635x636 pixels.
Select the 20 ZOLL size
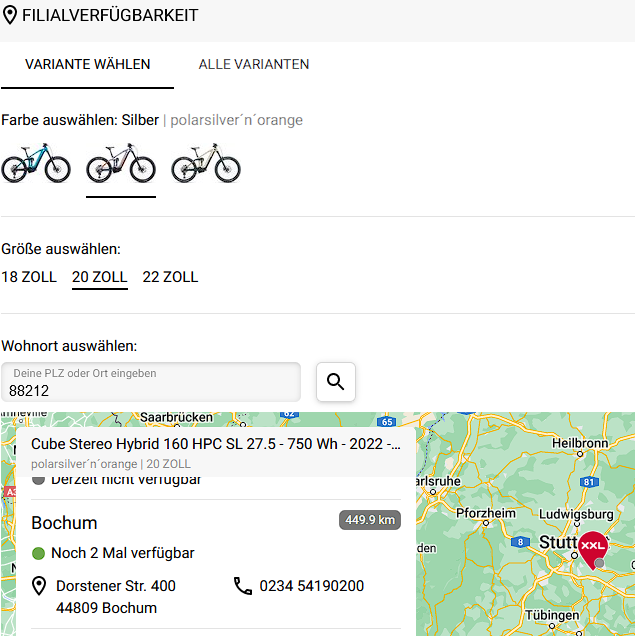click(x=100, y=277)
